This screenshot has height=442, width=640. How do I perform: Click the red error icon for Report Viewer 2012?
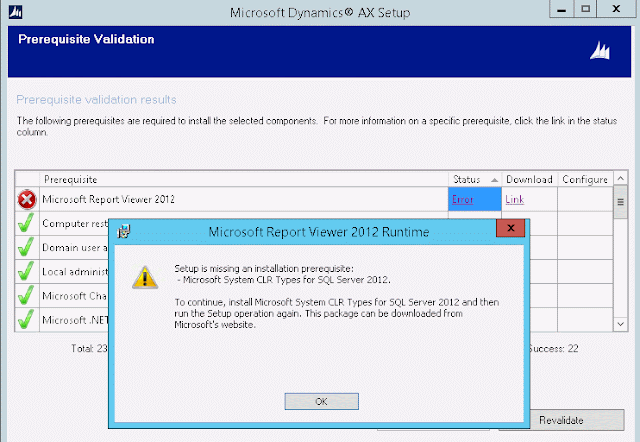coord(27,200)
